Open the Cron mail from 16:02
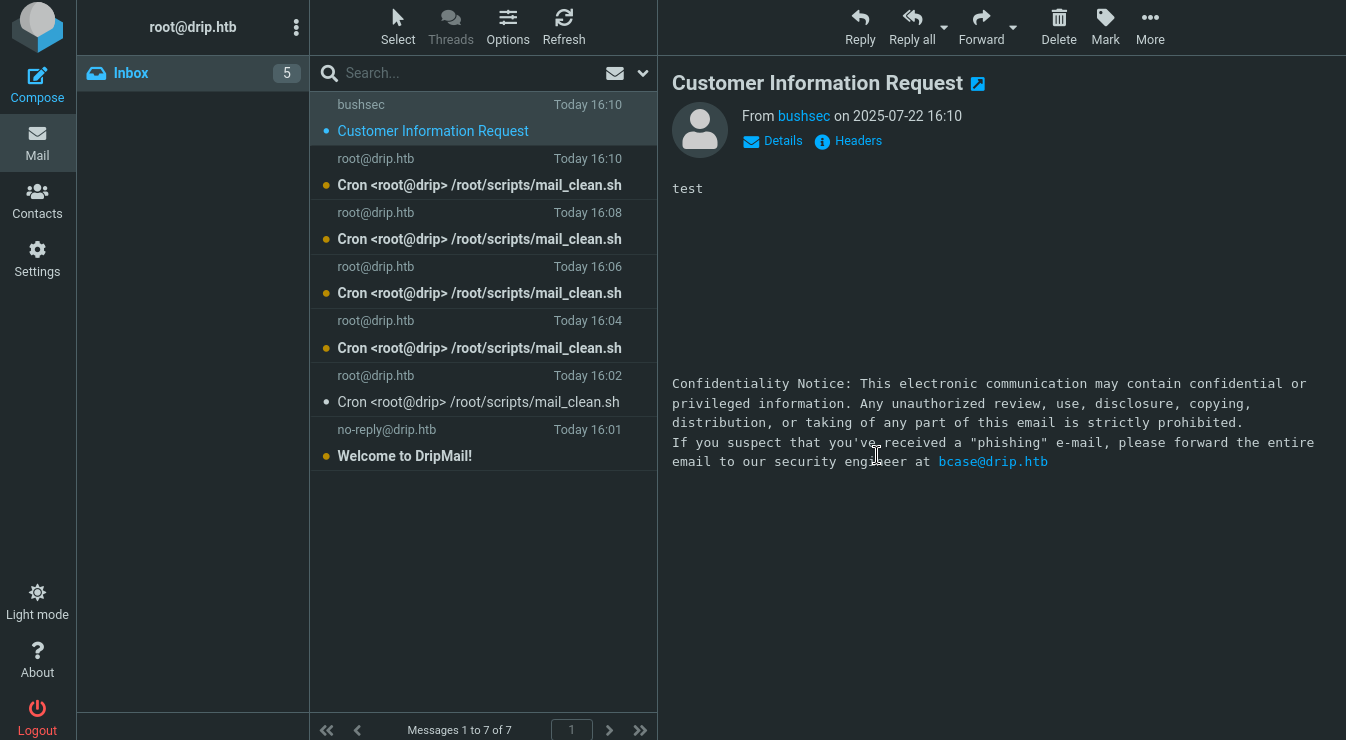This screenshot has width=1346, height=740. (484, 389)
